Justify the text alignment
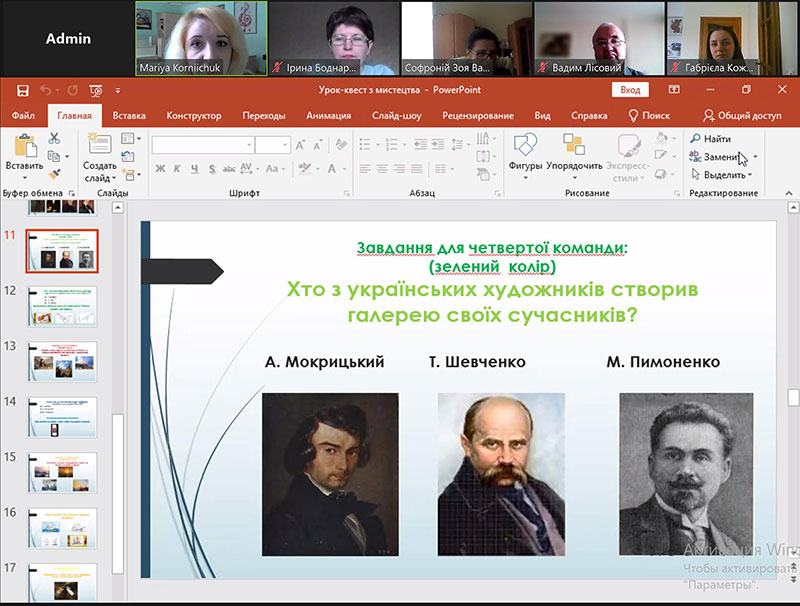 [417, 169]
